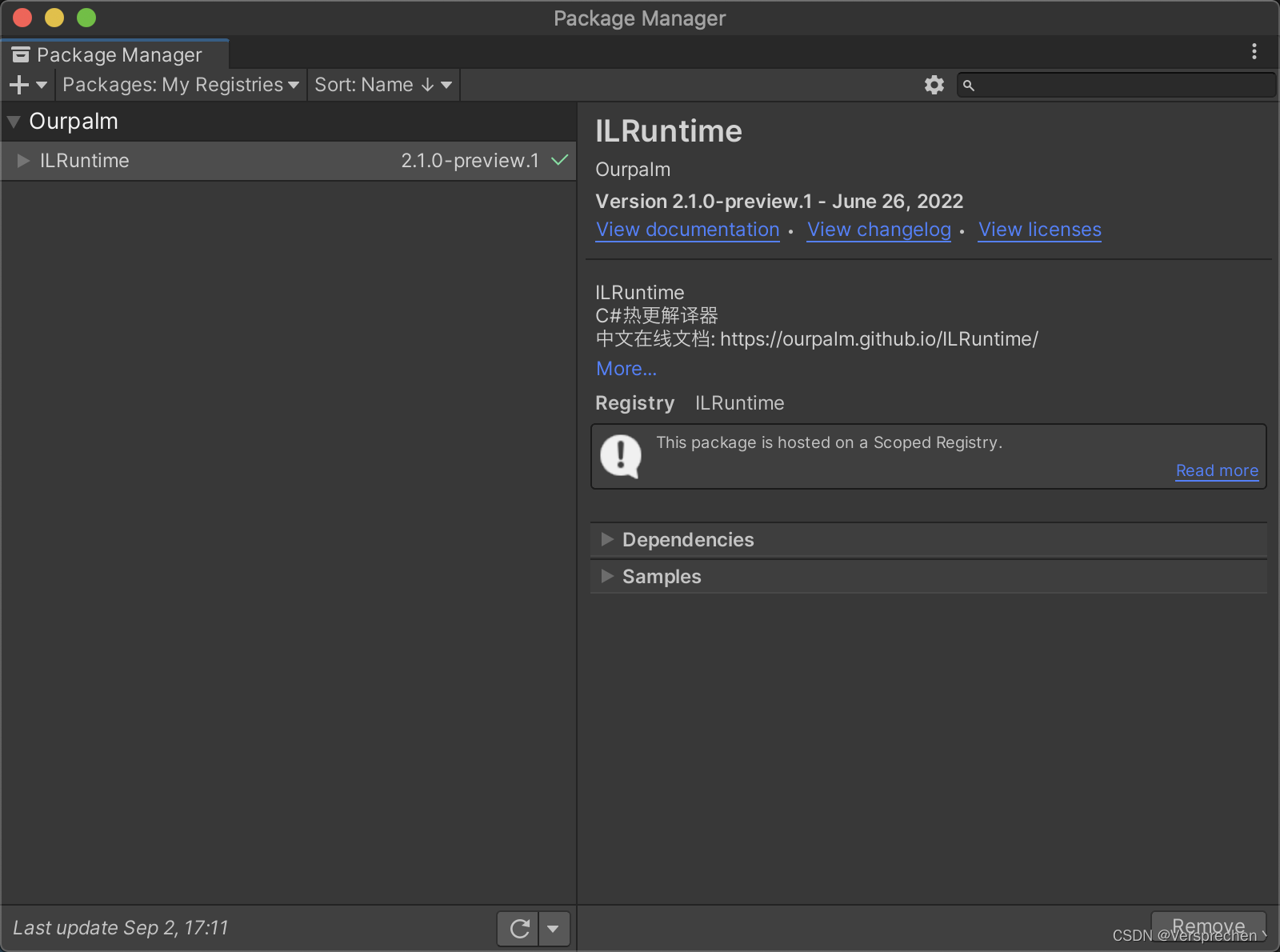Click the Package Manager tab icon
1280x952 pixels.
21,54
